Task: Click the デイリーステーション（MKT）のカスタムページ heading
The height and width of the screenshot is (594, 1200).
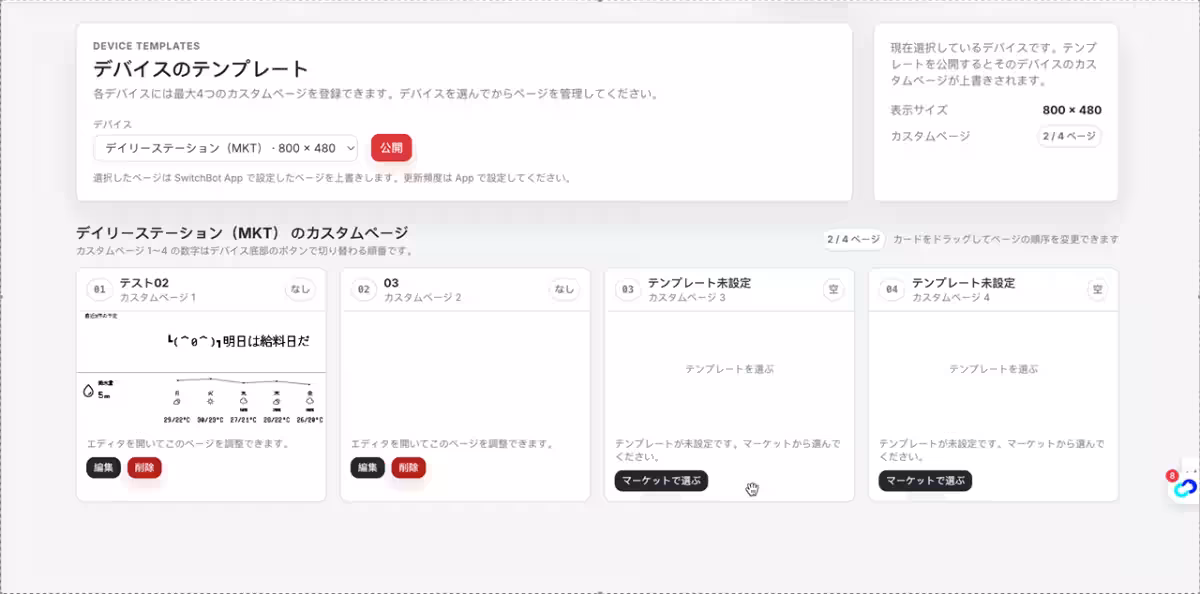Action: (x=242, y=233)
